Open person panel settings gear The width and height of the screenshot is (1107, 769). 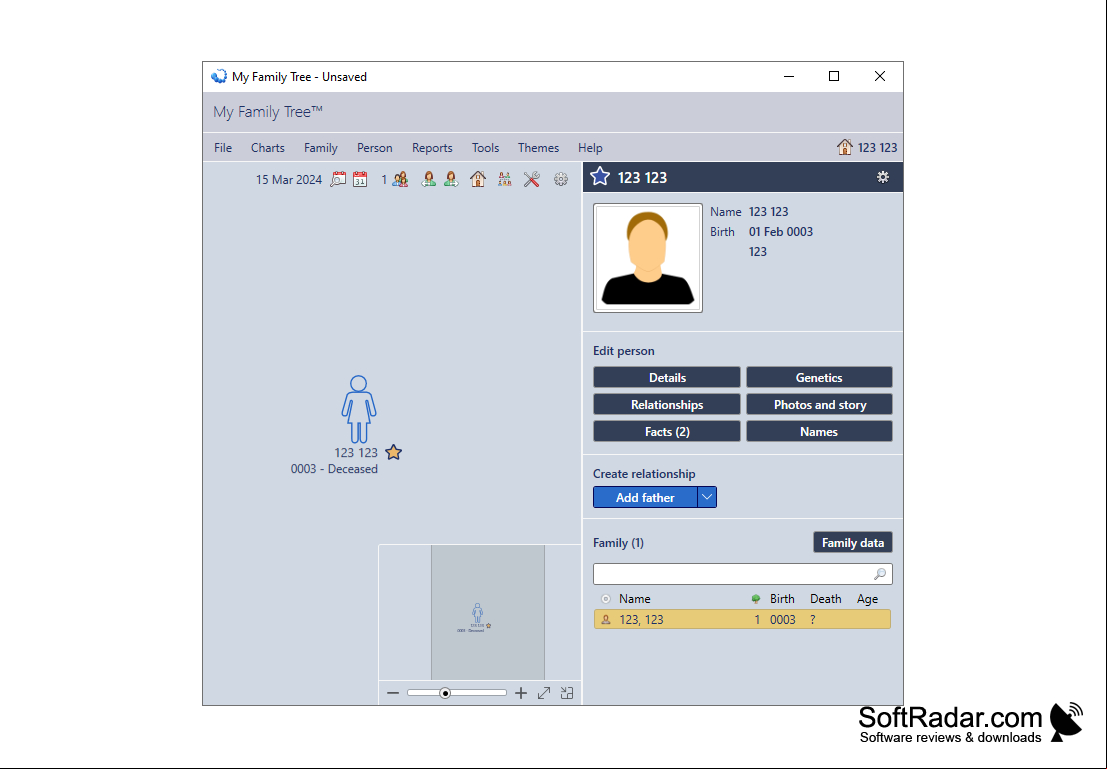[x=882, y=177]
